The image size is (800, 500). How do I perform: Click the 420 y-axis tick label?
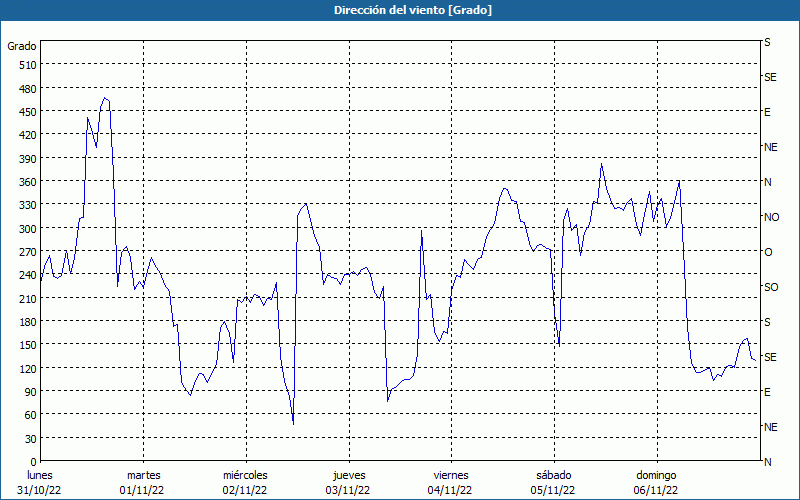click(x=28, y=135)
